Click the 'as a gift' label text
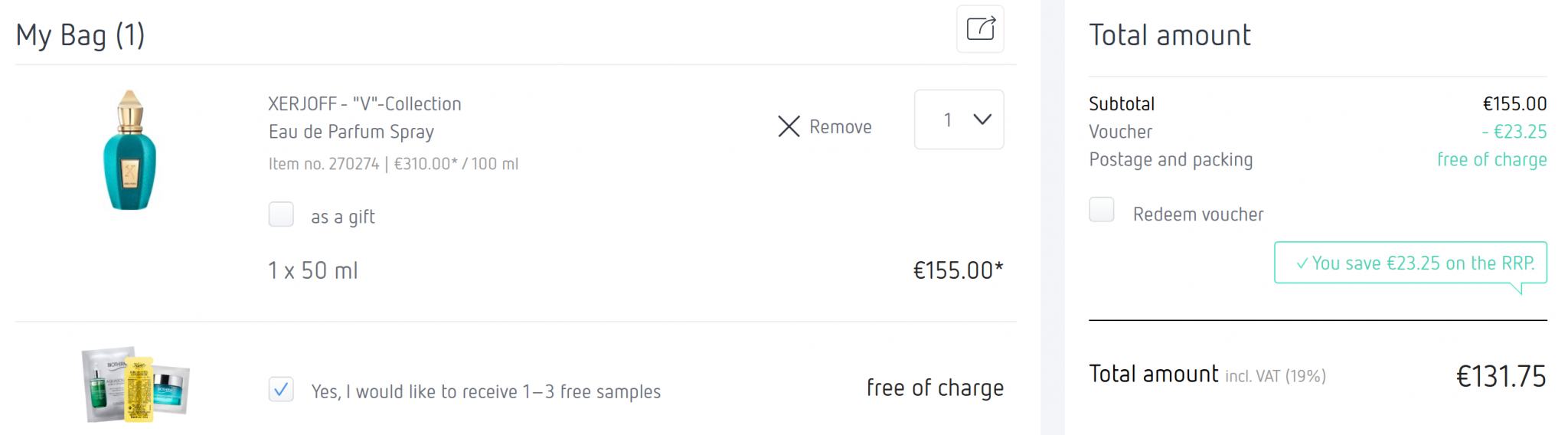Image resolution: width=1568 pixels, height=435 pixels. click(x=342, y=217)
